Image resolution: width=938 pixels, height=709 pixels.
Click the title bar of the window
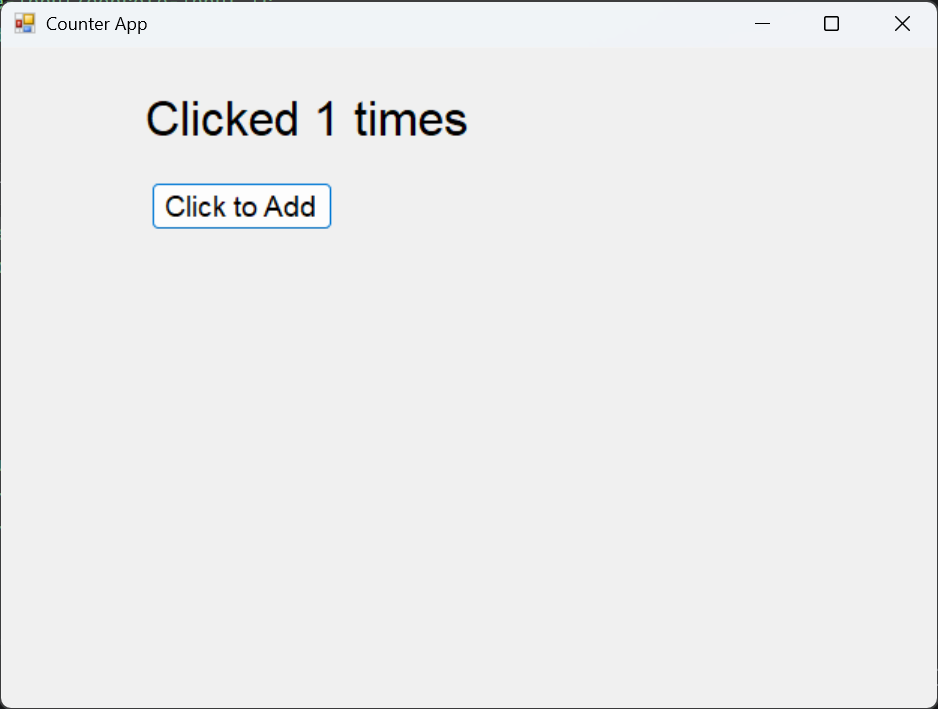coord(450,23)
